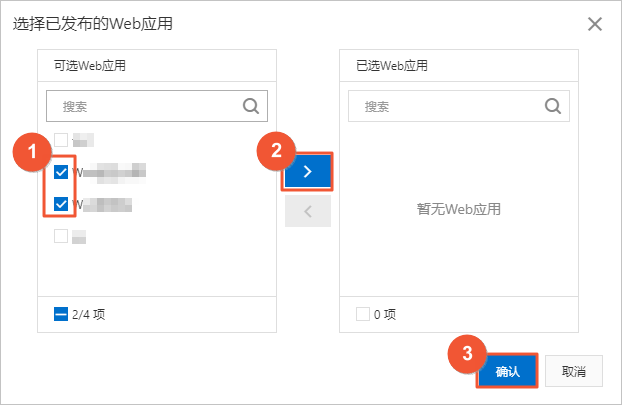Close the Web application selection dialog
Image resolution: width=622 pixels, height=405 pixels.
(595, 24)
